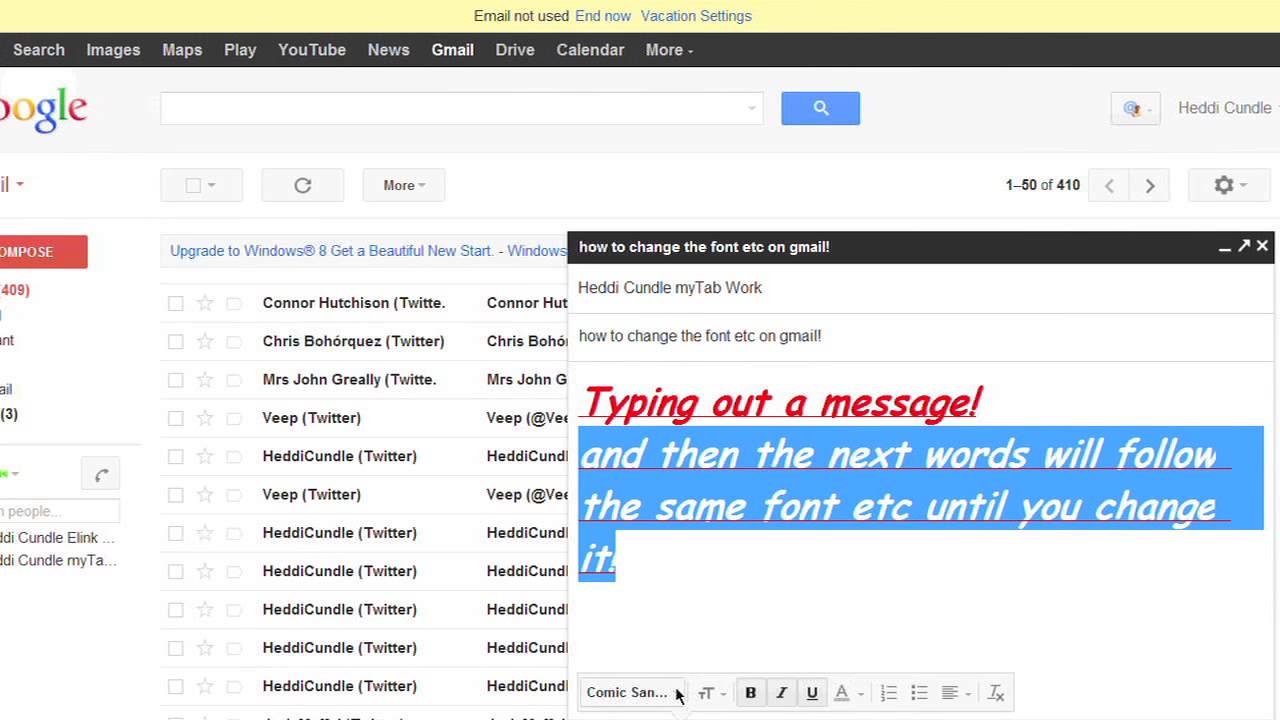Toggle underline formatting in compose toolbar
Image resolution: width=1280 pixels, height=720 pixels.
click(812, 692)
